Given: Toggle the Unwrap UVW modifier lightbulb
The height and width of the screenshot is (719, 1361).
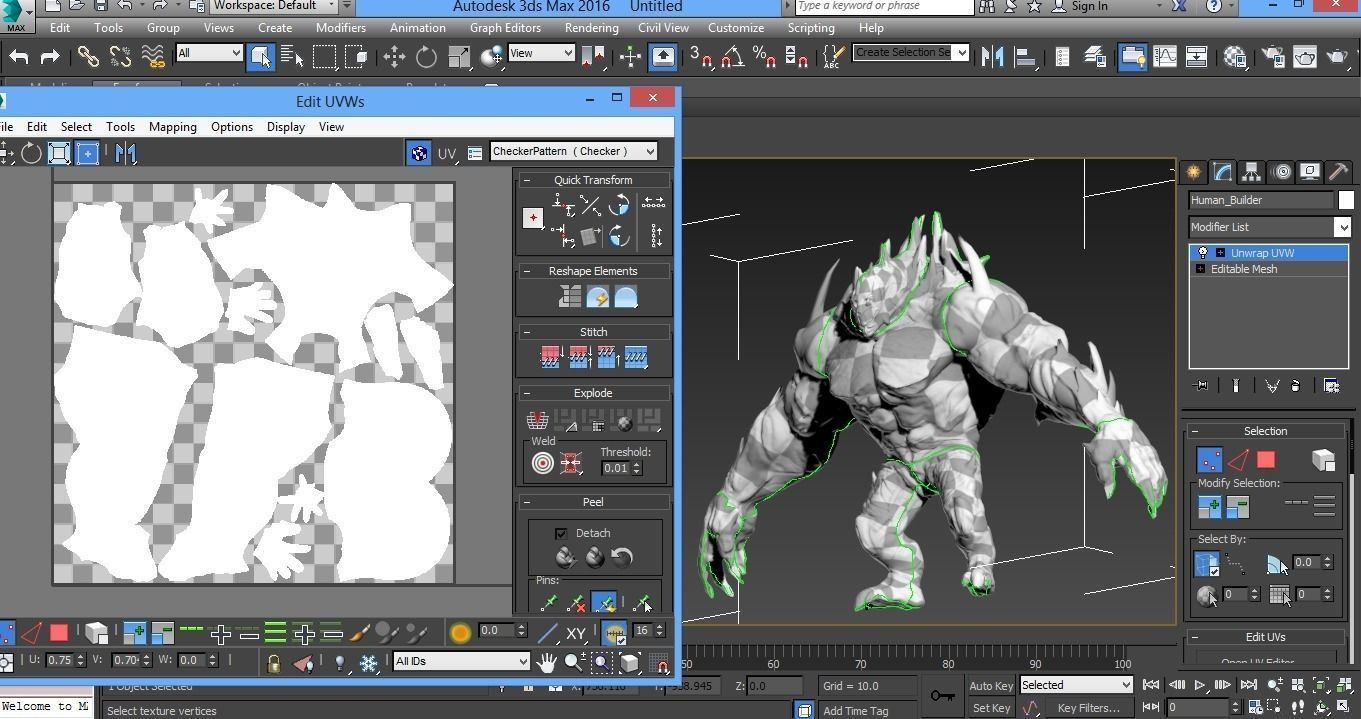Looking at the screenshot, I should [x=1203, y=253].
